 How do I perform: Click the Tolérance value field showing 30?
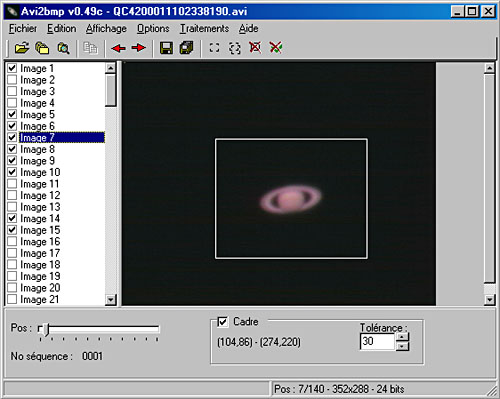coord(378,342)
